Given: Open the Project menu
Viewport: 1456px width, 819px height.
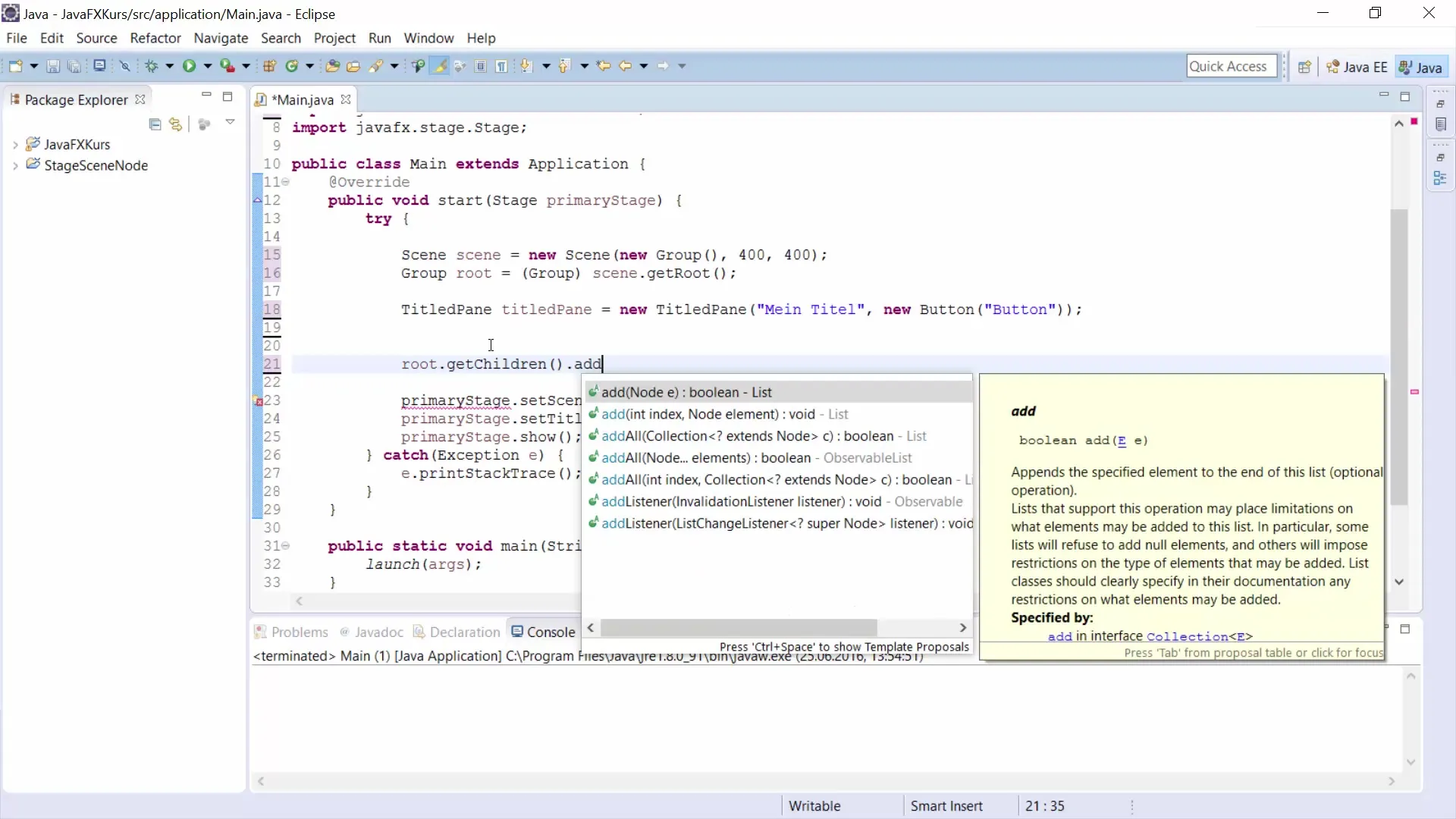Looking at the screenshot, I should 334,38.
